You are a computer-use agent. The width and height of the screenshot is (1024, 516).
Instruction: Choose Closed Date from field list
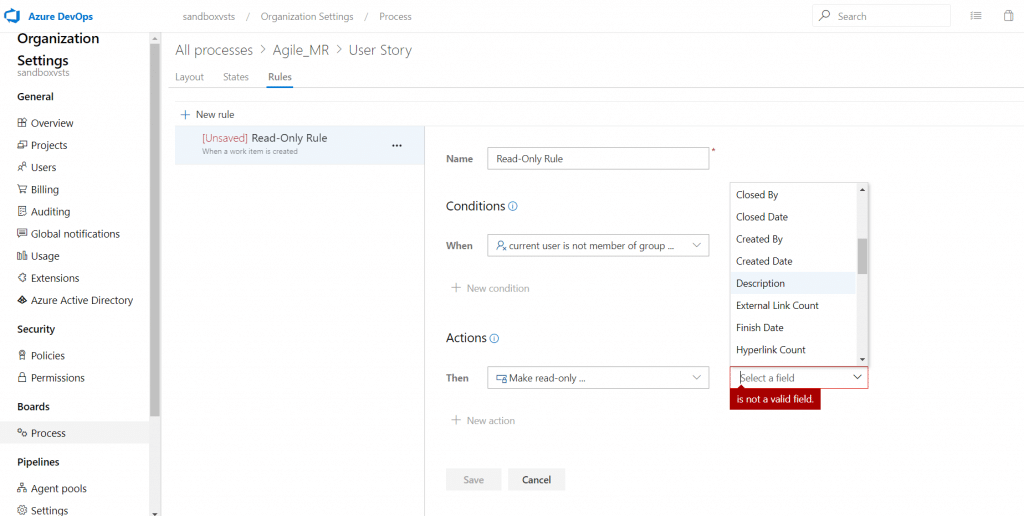[793, 217]
